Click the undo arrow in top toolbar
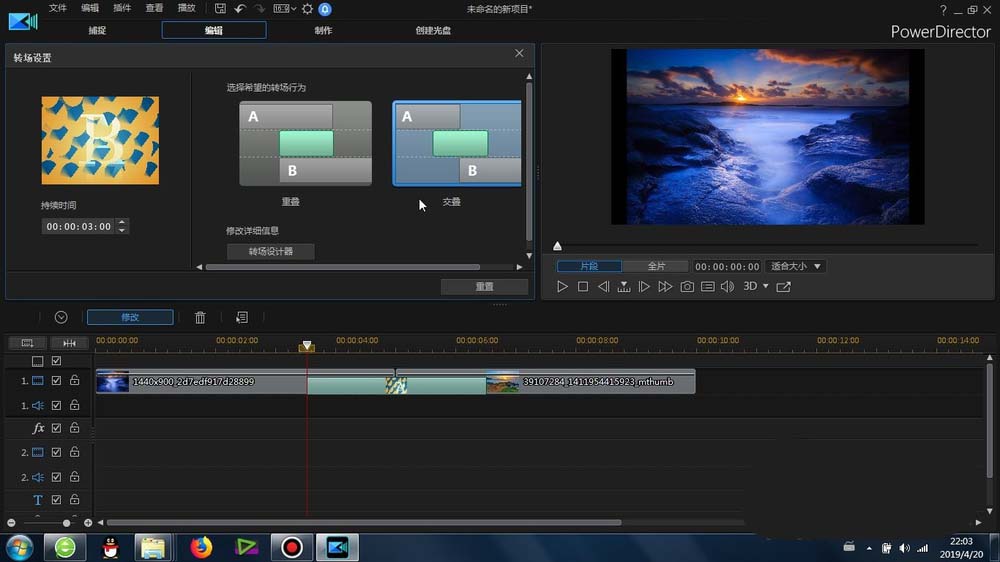The height and width of the screenshot is (562, 1000). (240, 9)
